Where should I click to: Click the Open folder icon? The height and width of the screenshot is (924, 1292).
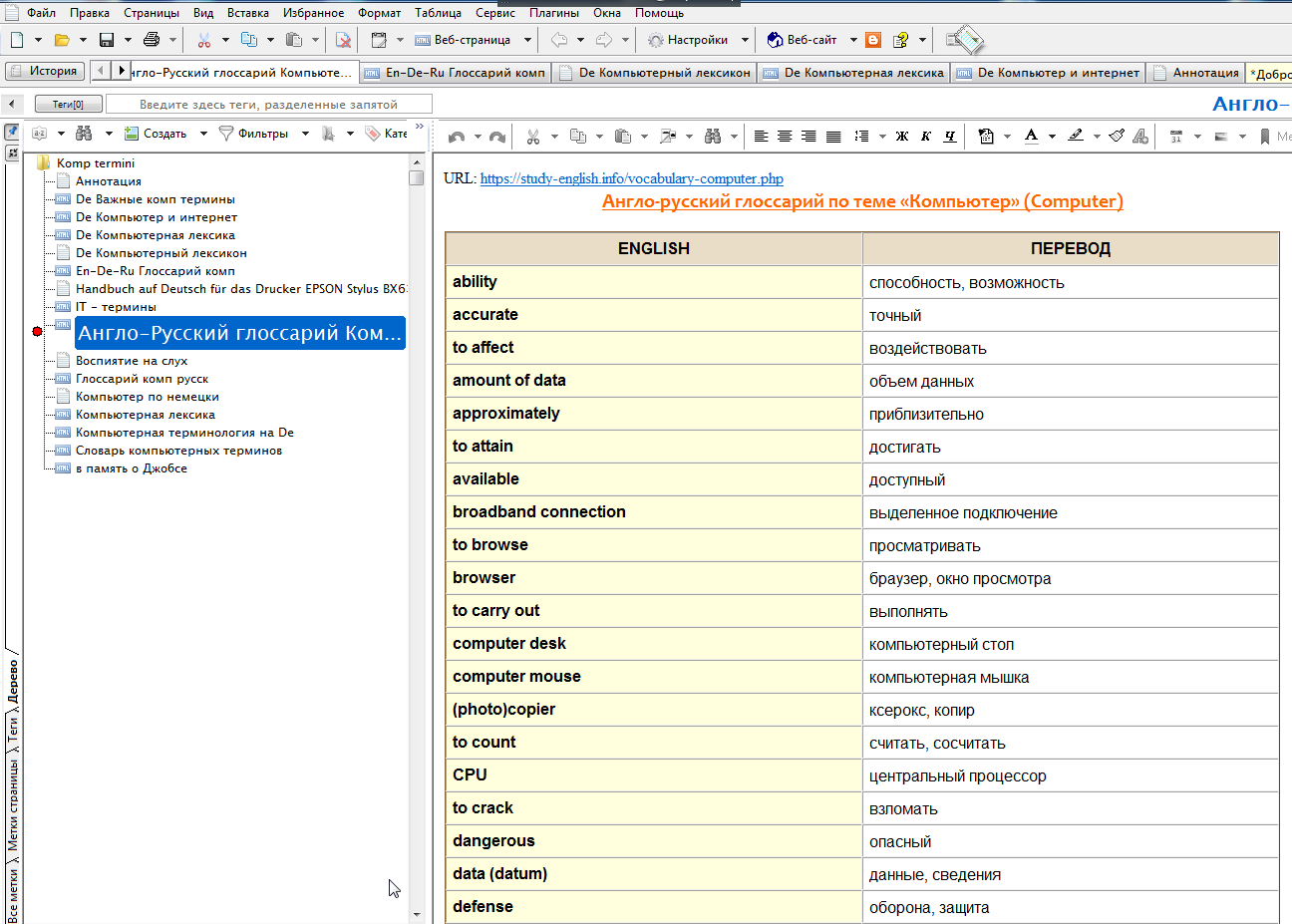[x=62, y=40]
